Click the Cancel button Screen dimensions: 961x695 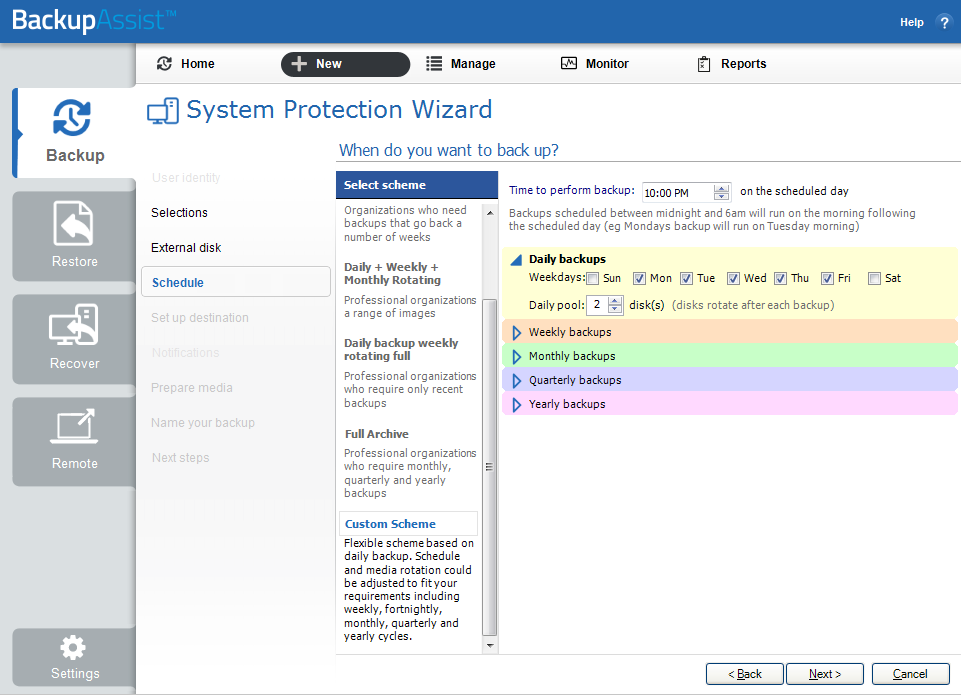click(x=910, y=674)
